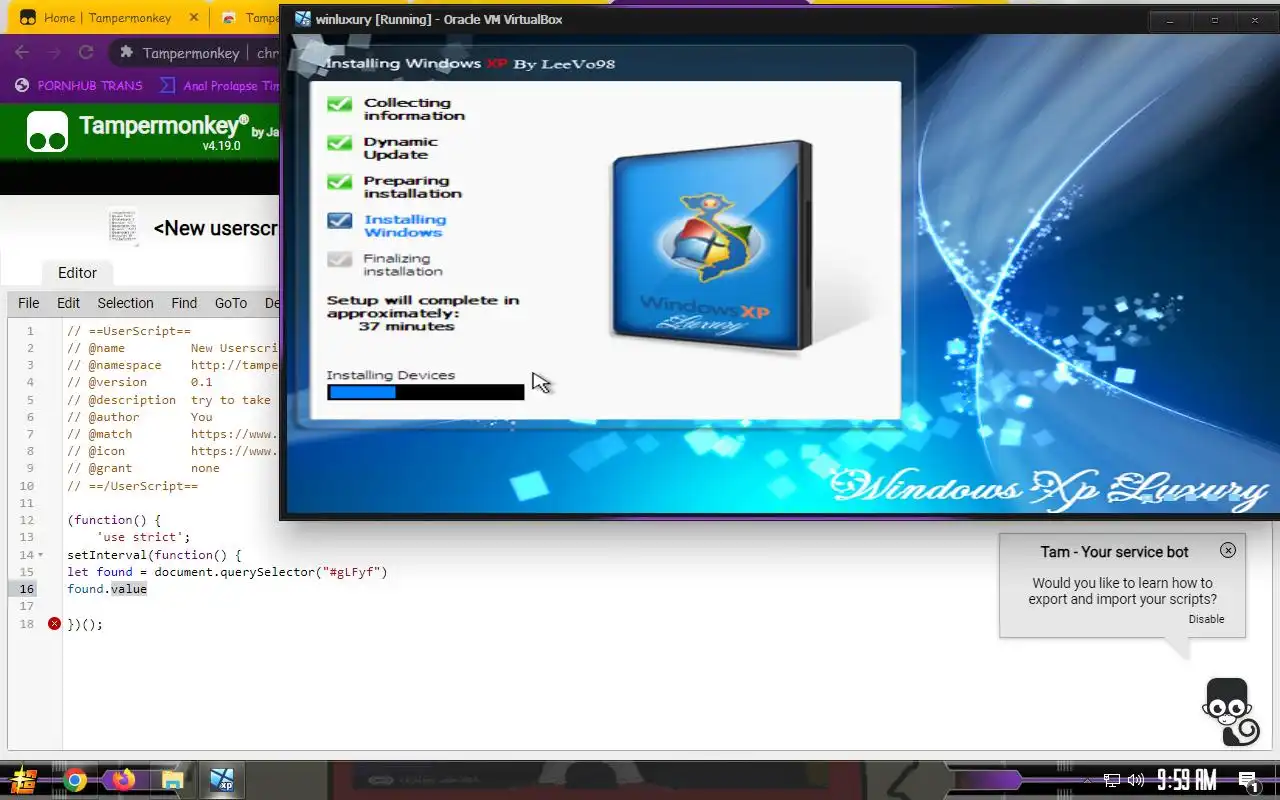Screen dimensions: 1280x800
Task: Click line number 16 in the gutter
Action: click(27, 589)
